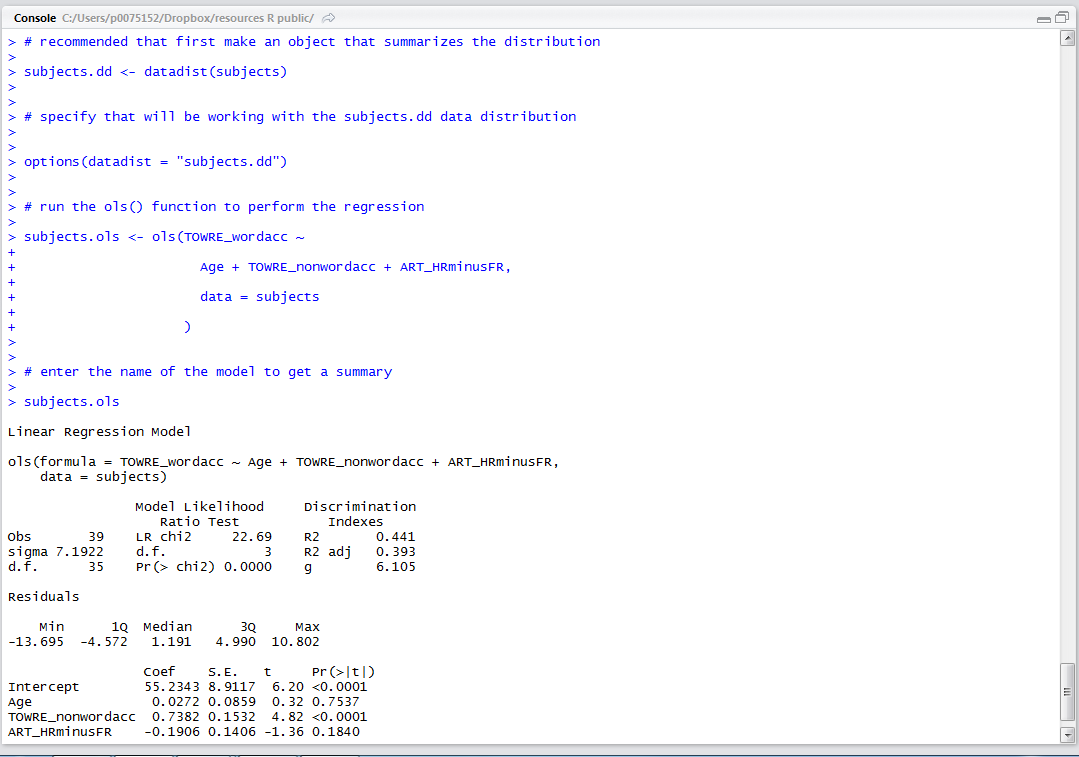Click the Residuals section heading
Viewport: 1079px width, 757px height.
[x=43, y=597]
